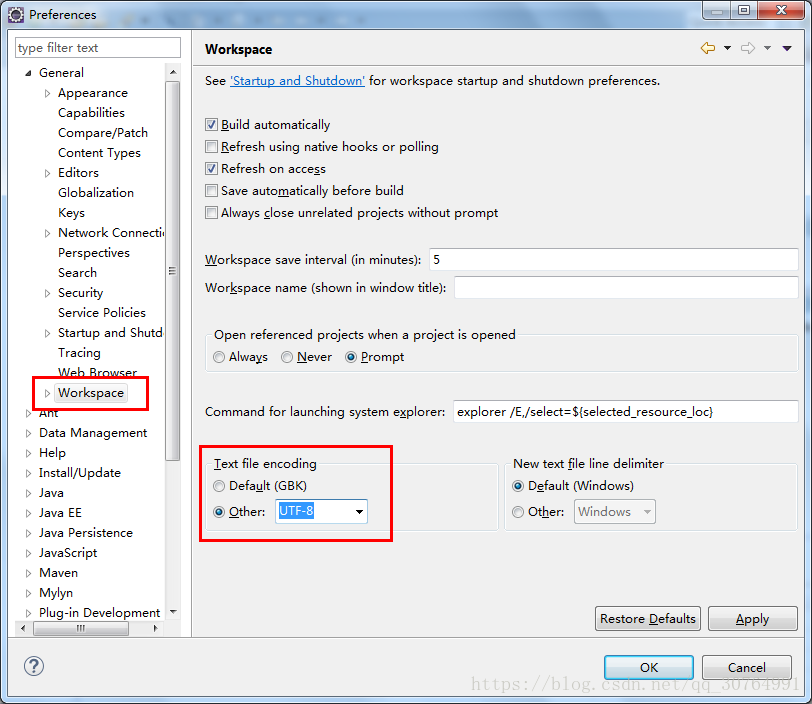Select Capabilities in the preferences tree
This screenshot has width=812, height=704.
coord(91,112)
